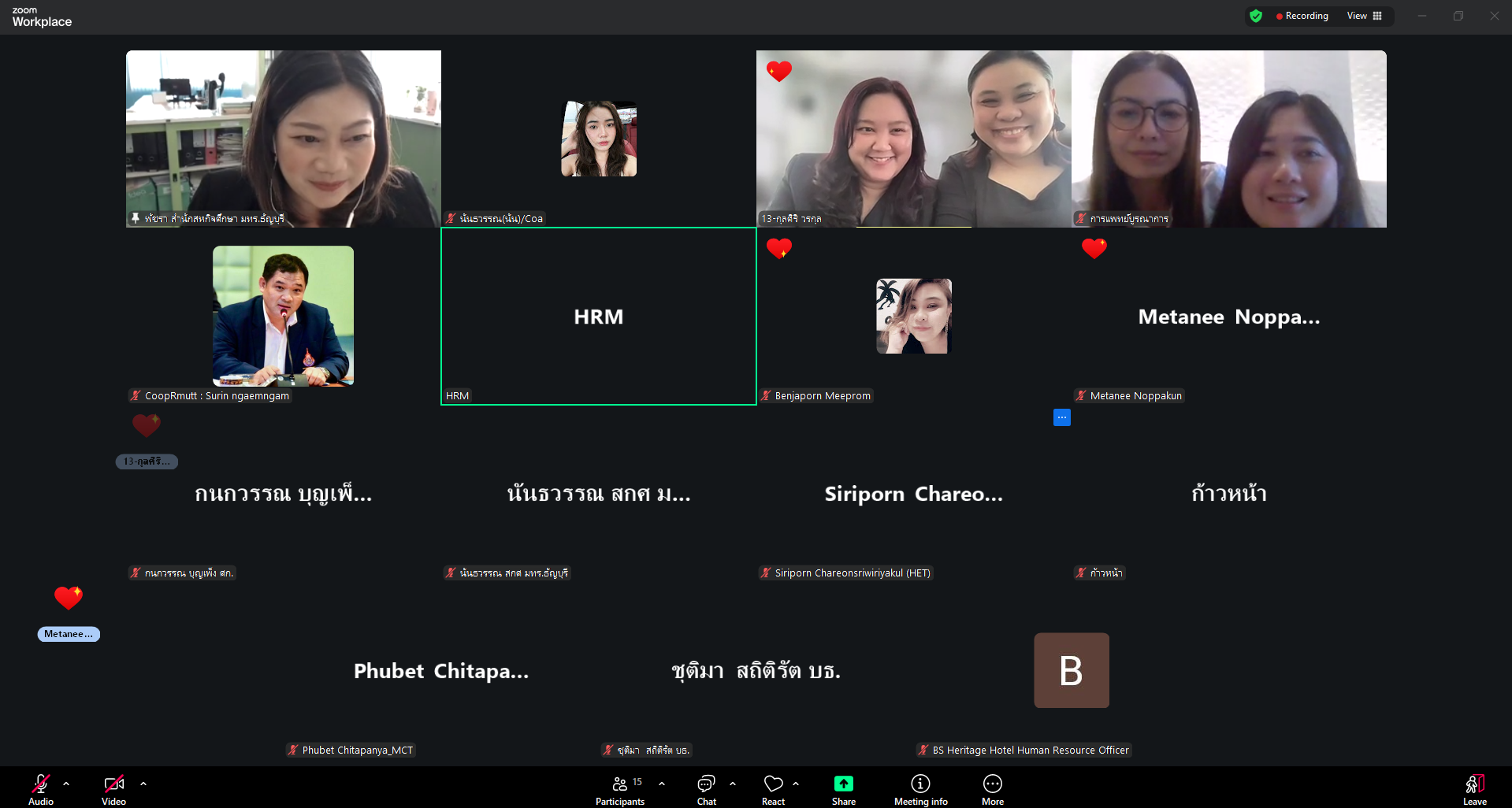Unmute microphone with the Audio button
The height and width of the screenshot is (808, 1512).
coord(41,788)
